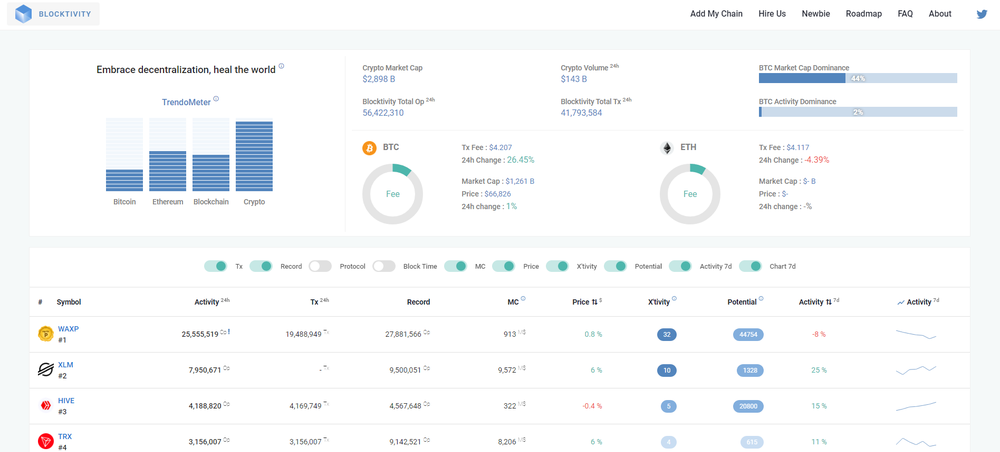
Task: Click the red TRX Tron icon
Action: [45, 441]
